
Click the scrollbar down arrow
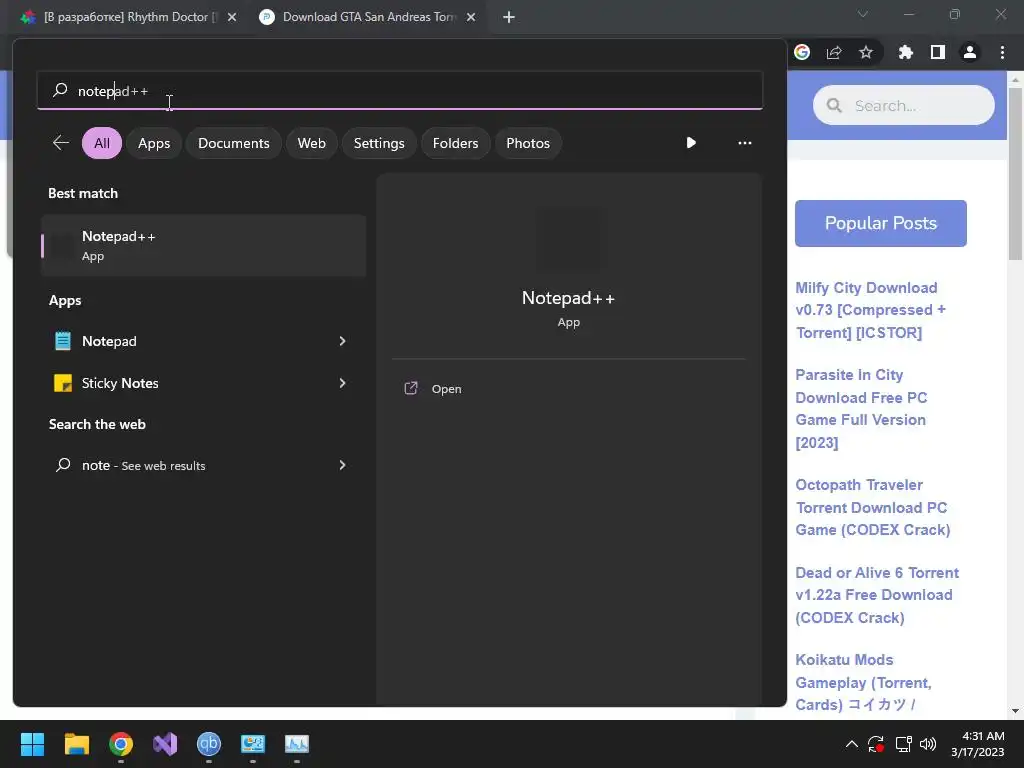pyautogui.click(x=1015, y=711)
